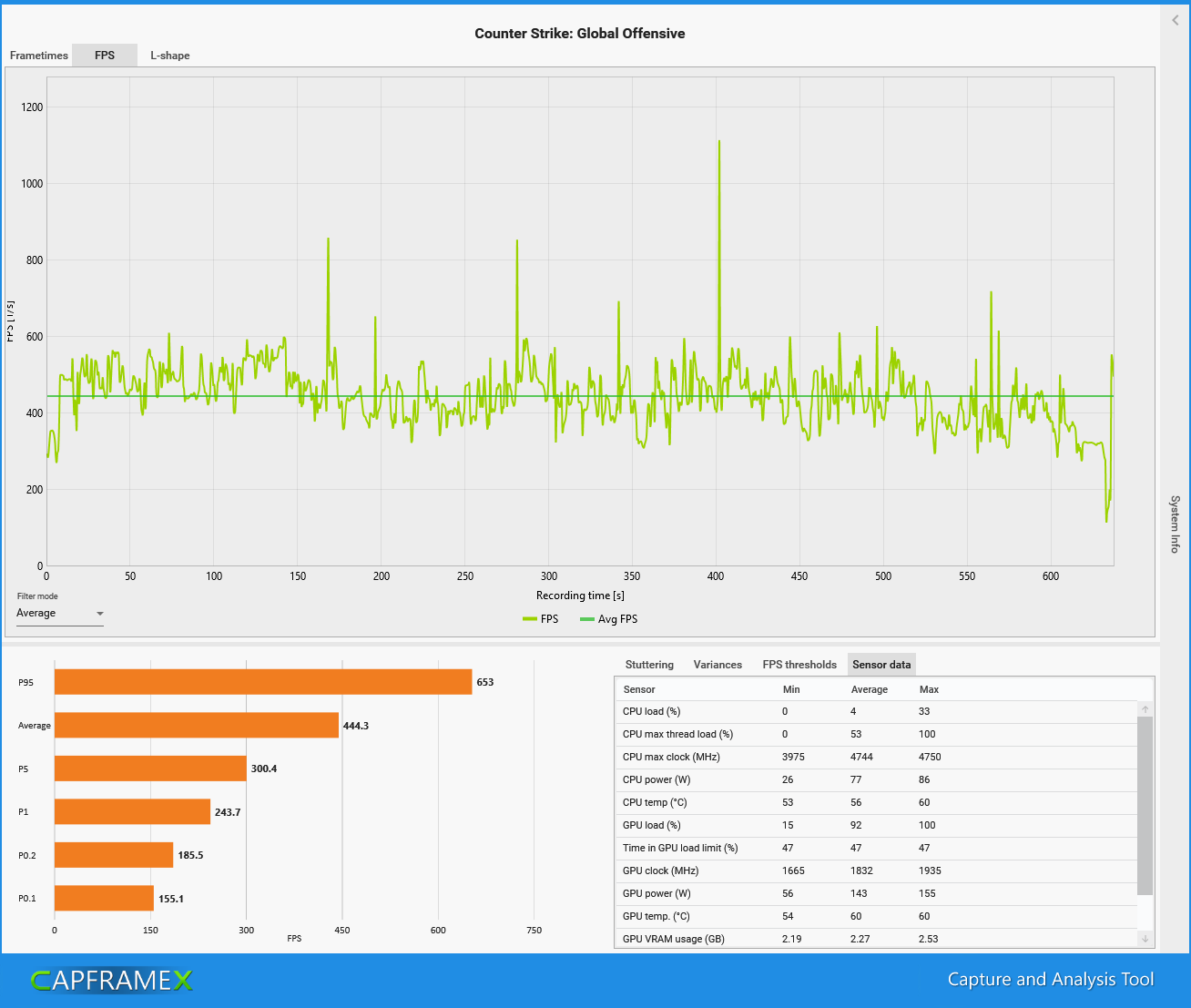Image resolution: width=1191 pixels, height=1008 pixels.
Task: Click the Recording time [s] axis label
Action: click(580, 596)
